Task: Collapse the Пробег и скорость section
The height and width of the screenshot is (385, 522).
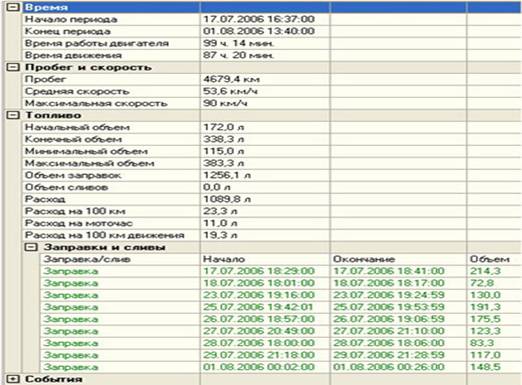Action: (13, 67)
